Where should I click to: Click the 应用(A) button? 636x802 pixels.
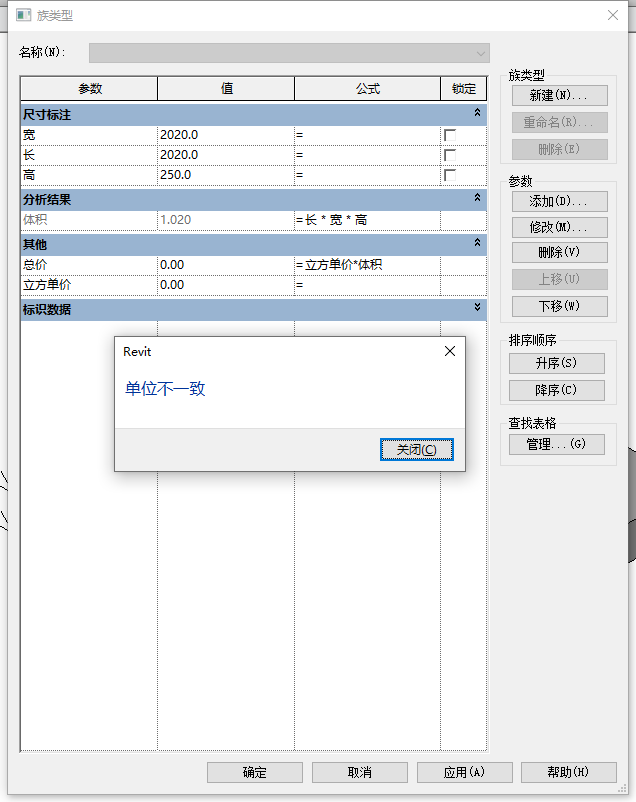(465, 772)
